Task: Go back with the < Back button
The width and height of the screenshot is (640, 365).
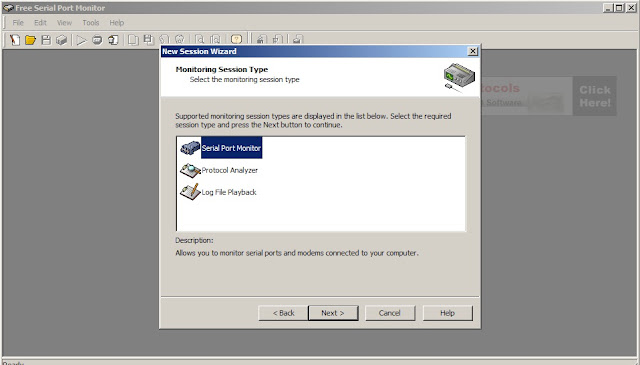Action: click(283, 313)
